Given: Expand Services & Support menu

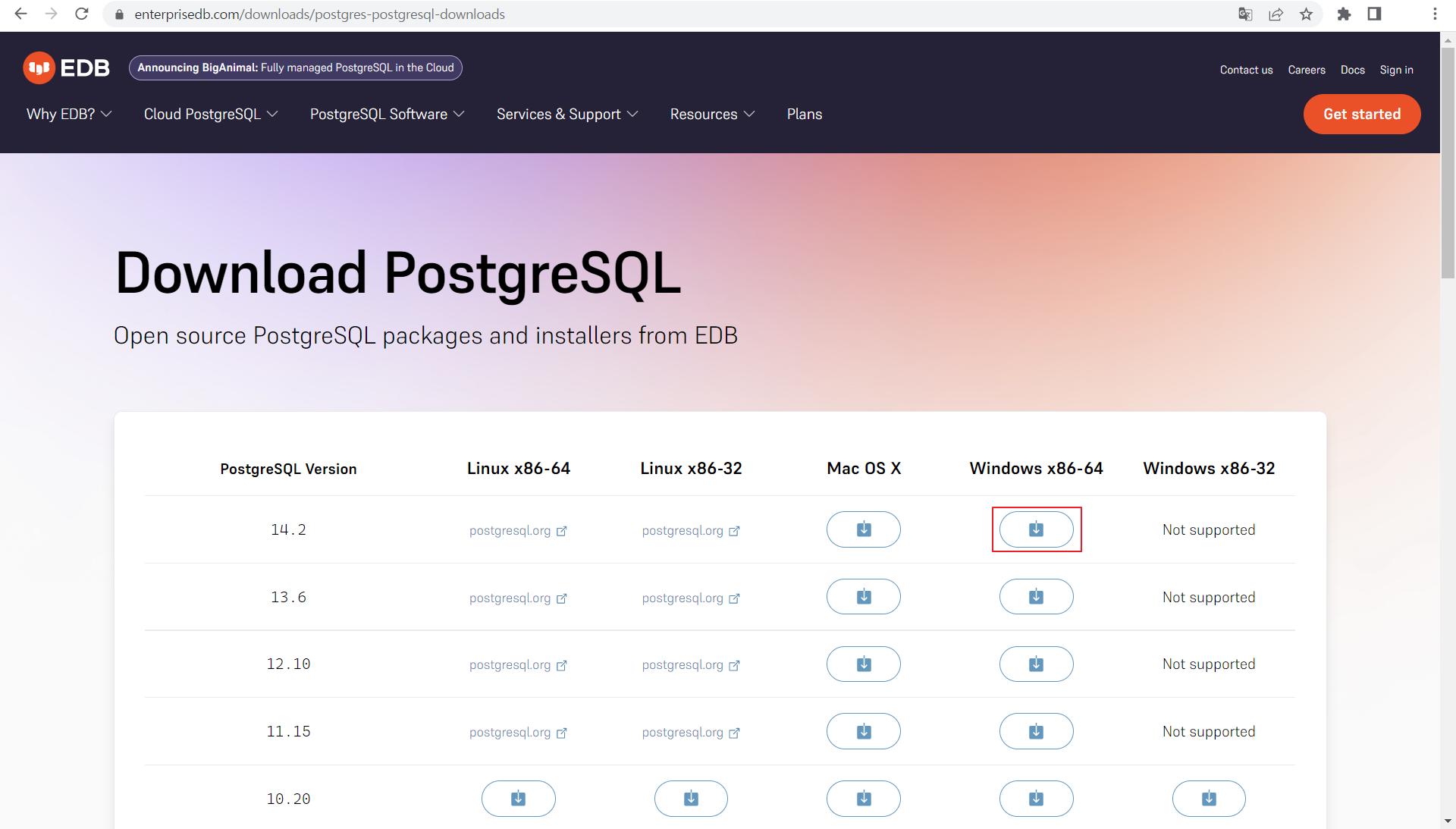Looking at the screenshot, I should point(567,114).
